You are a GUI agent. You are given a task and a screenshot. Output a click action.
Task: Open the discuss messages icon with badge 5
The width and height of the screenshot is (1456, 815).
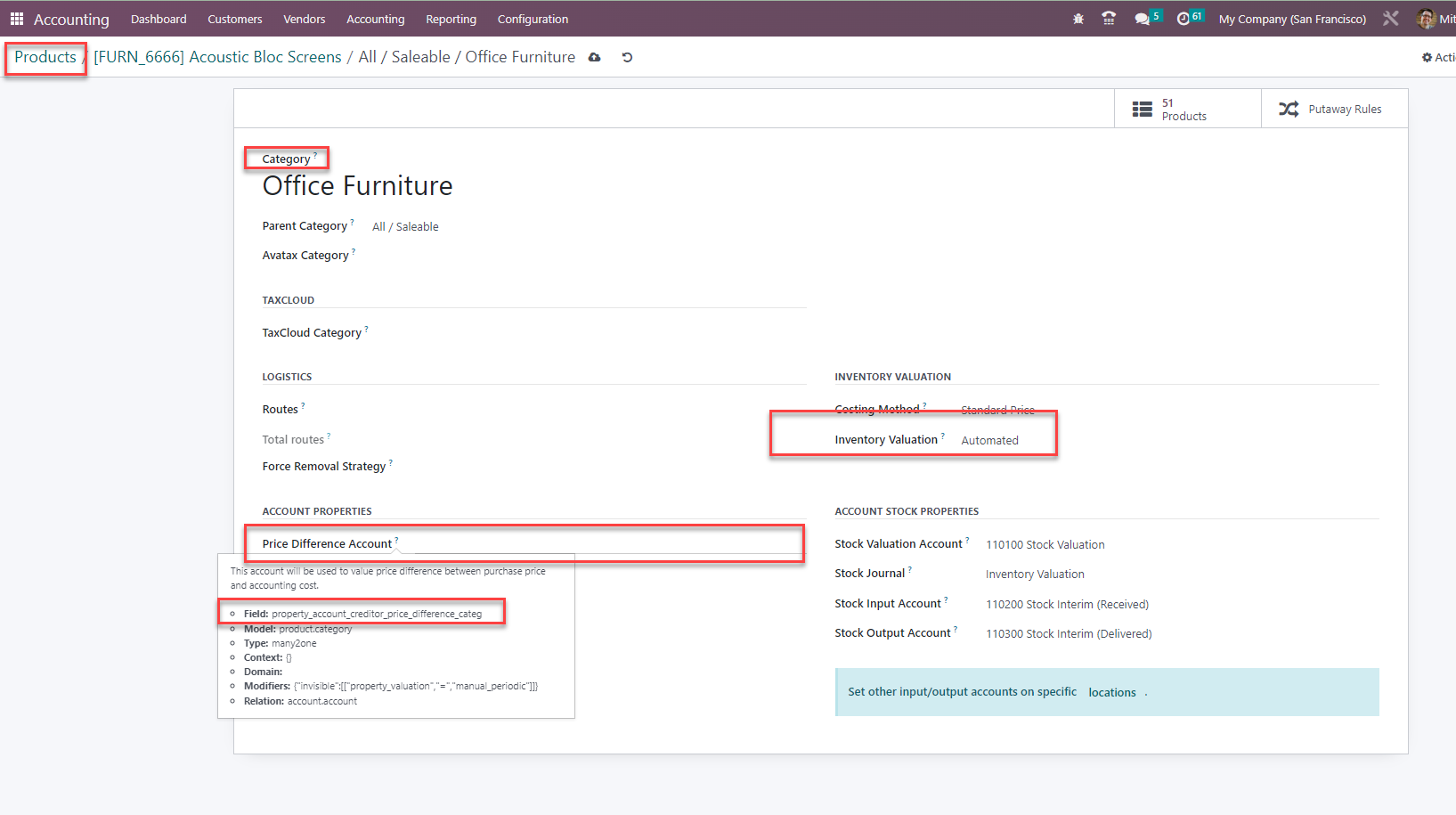(x=1147, y=18)
